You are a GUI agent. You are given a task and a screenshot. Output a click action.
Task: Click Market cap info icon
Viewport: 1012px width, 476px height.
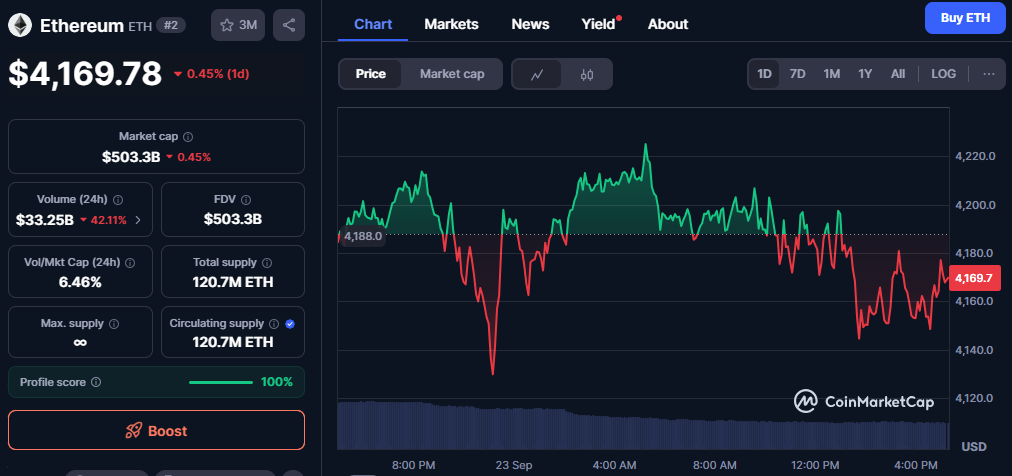(188, 136)
